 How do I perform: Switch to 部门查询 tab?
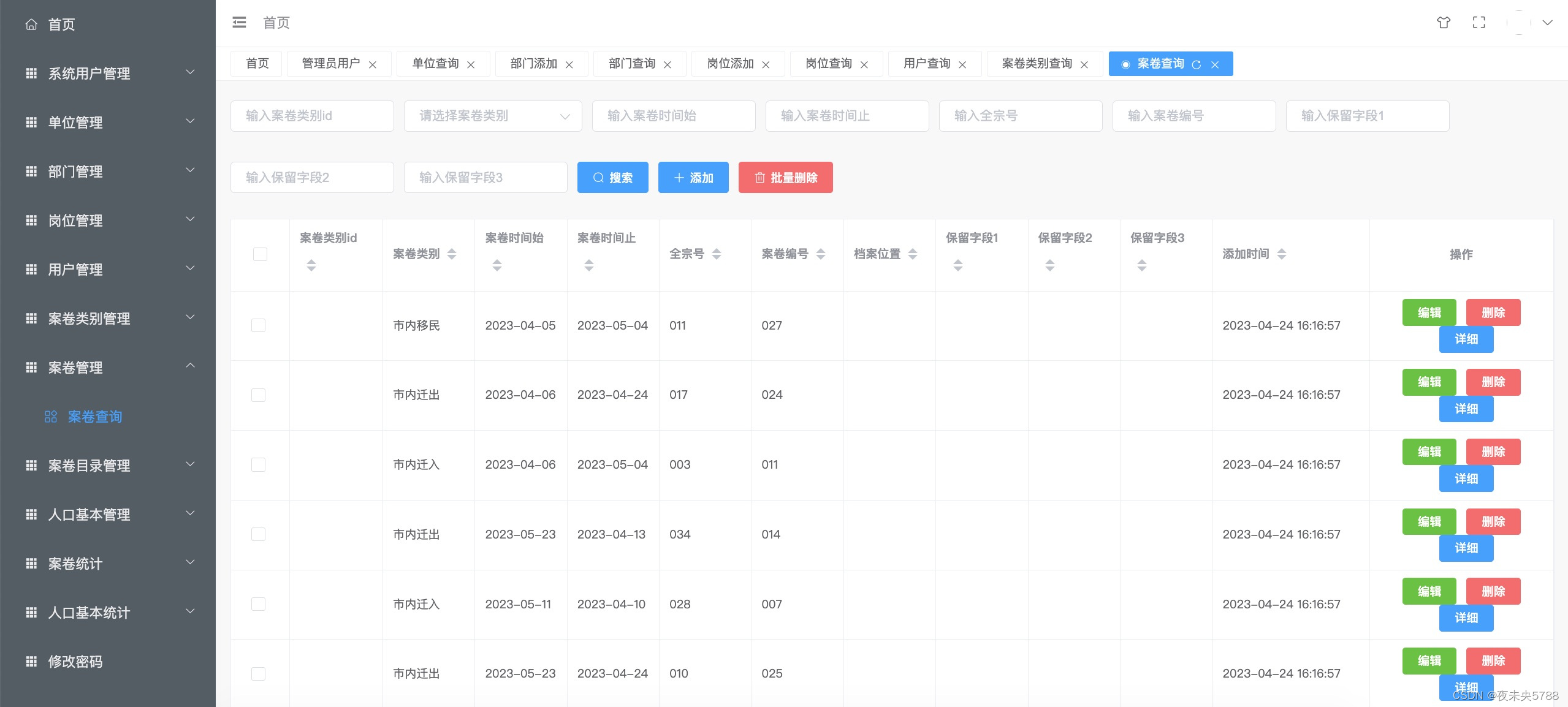pyautogui.click(x=632, y=64)
